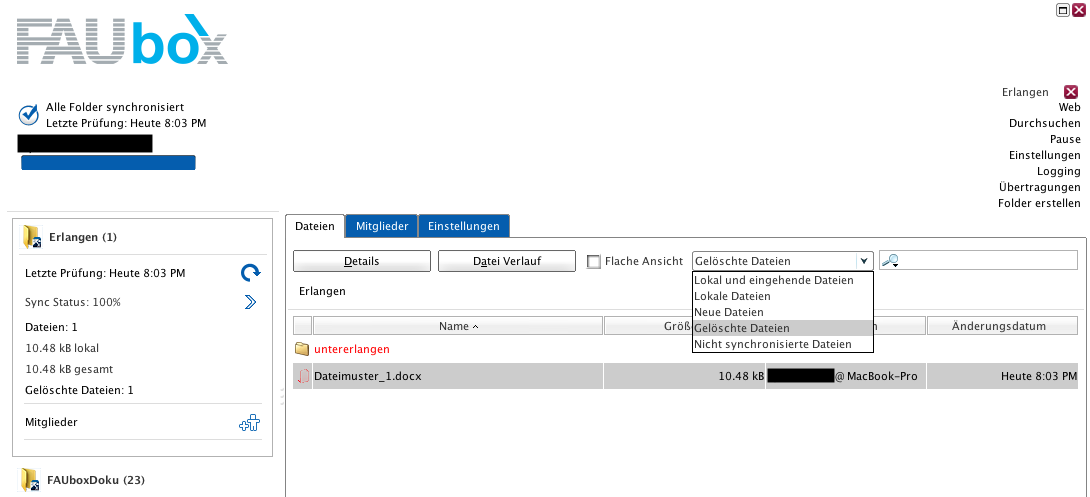Image resolution: width=1090 pixels, height=497 pixels.
Task: Sort by Änderungsdatum column header
Action: tap(1002, 326)
